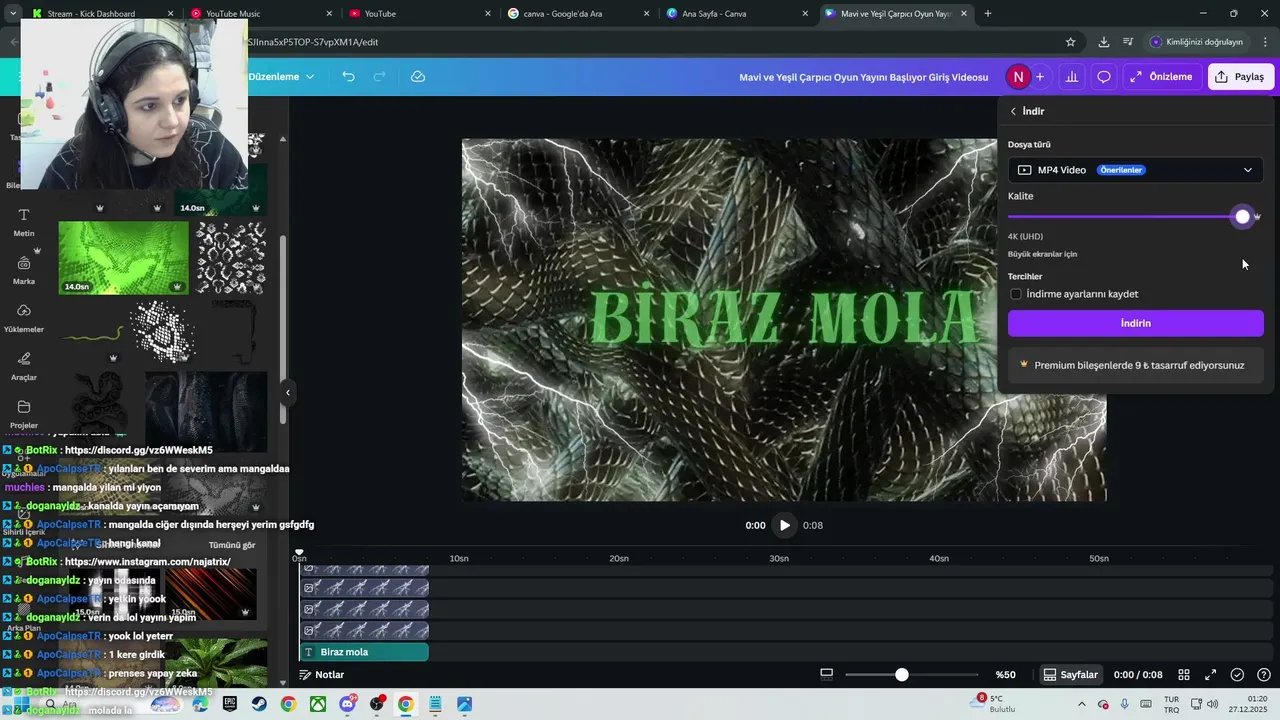The image size is (1280, 720).
Task: Play the video preview
Action: pyautogui.click(x=785, y=525)
